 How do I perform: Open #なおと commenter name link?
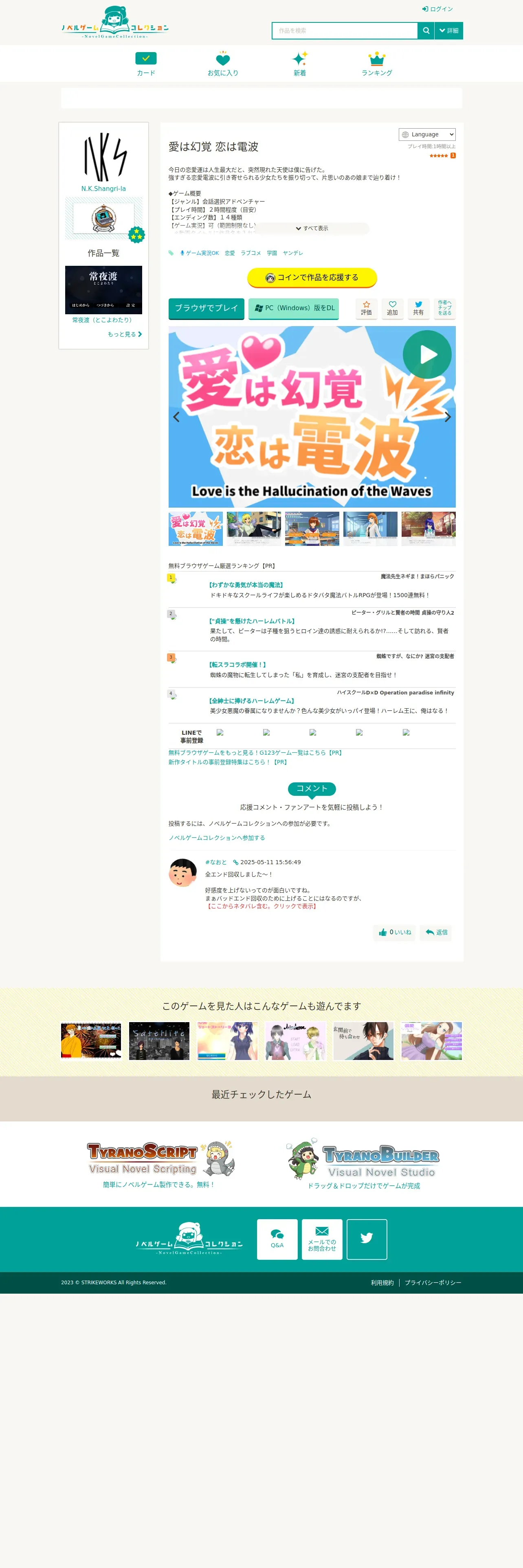(x=216, y=863)
